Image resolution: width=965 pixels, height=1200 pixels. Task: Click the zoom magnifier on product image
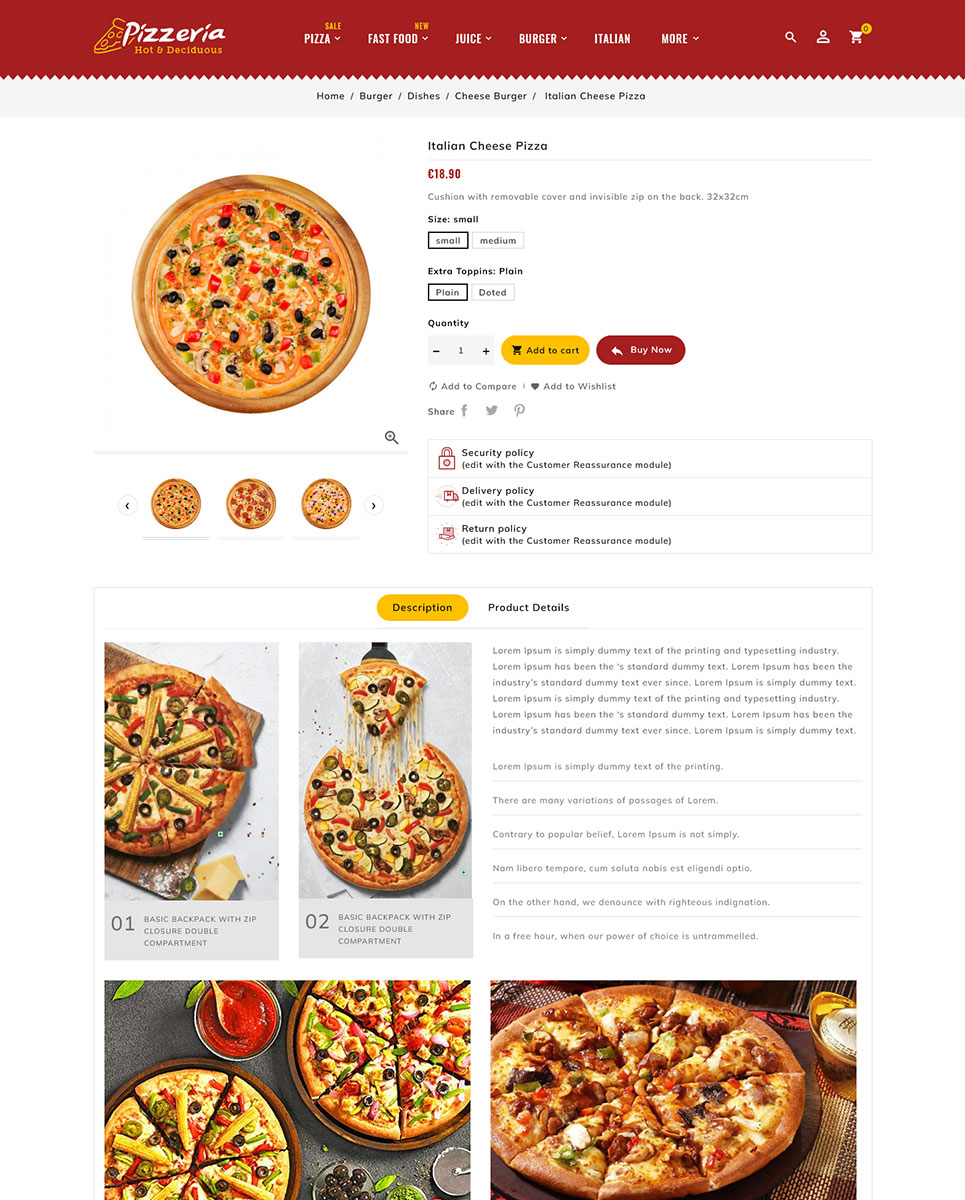click(391, 438)
